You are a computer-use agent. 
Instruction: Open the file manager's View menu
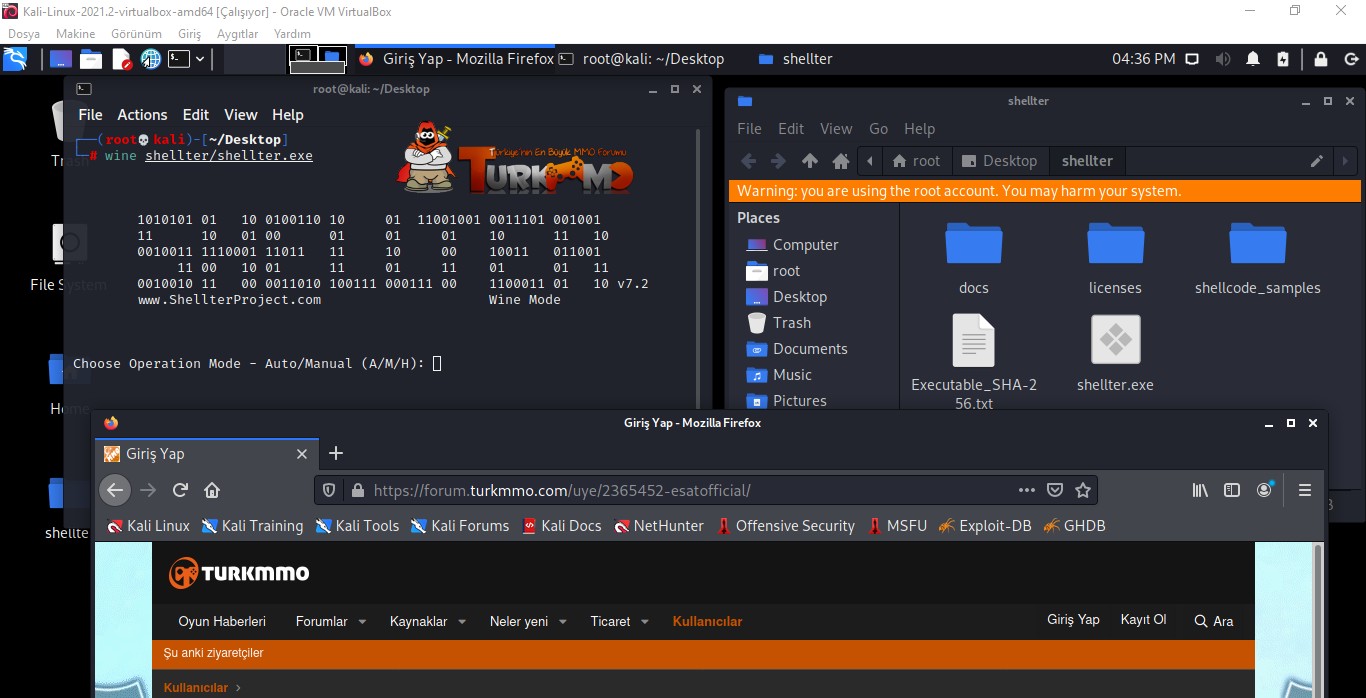point(836,129)
